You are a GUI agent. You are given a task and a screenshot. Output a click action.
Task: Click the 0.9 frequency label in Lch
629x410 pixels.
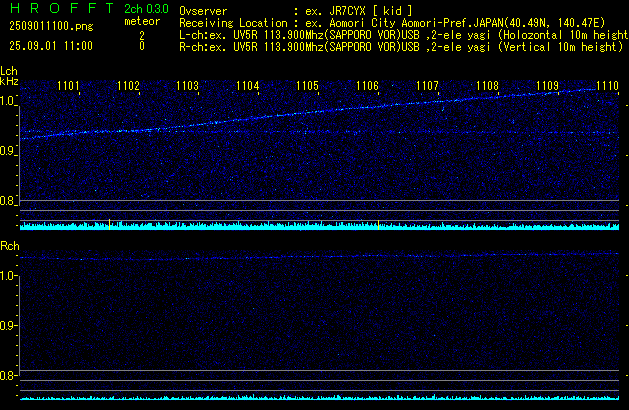[x=7, y=151]
